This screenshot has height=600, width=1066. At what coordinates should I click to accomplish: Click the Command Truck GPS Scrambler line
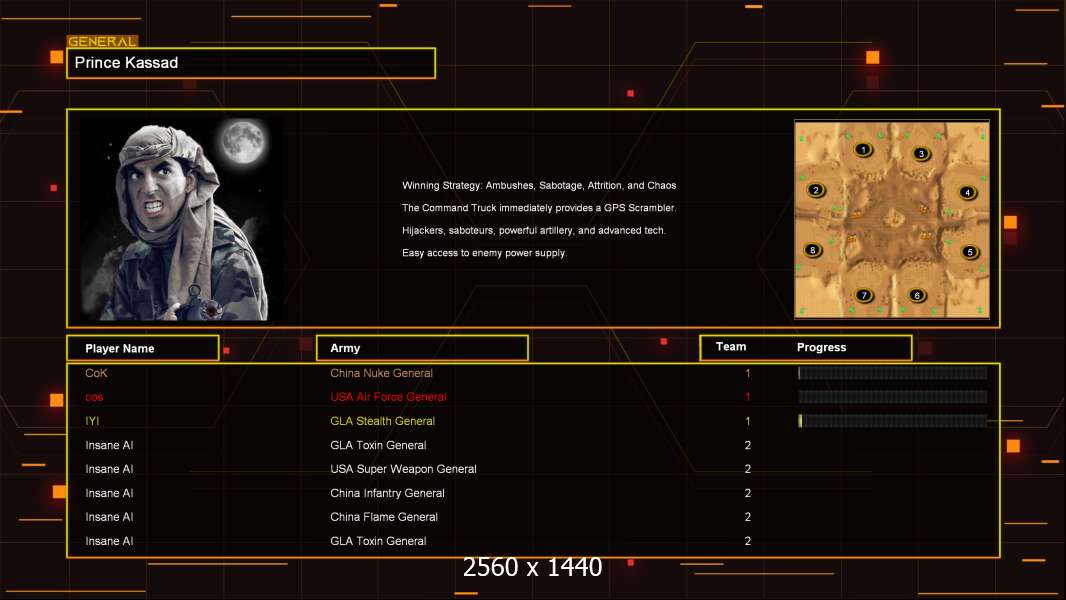click(538, 208)
